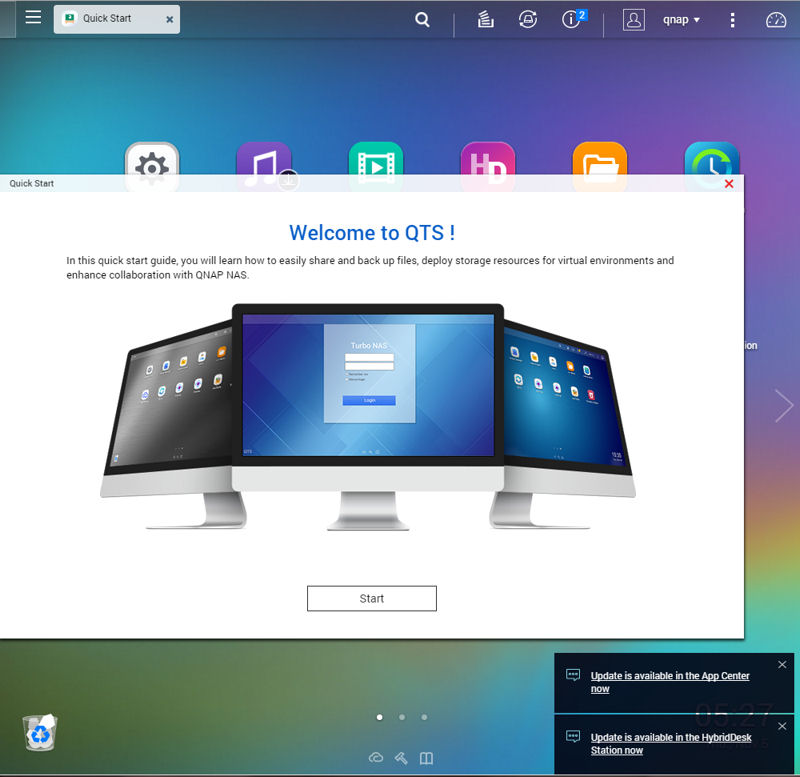Image resolution: width=800 pixels, height=777 pixels.
Task: Open the main hamburger menu
Action: pyautogui.click(x=33, y=17)
